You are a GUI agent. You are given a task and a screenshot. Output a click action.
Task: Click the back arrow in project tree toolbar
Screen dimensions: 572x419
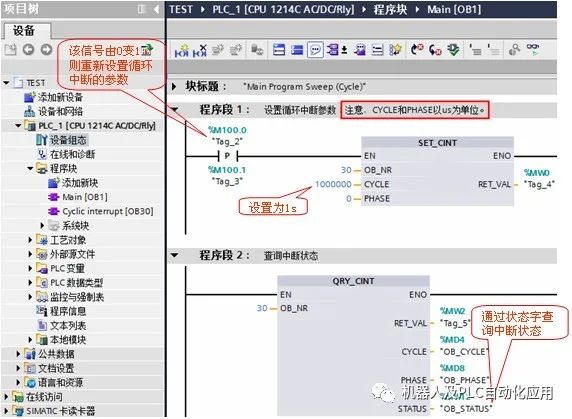pos(28,49)
